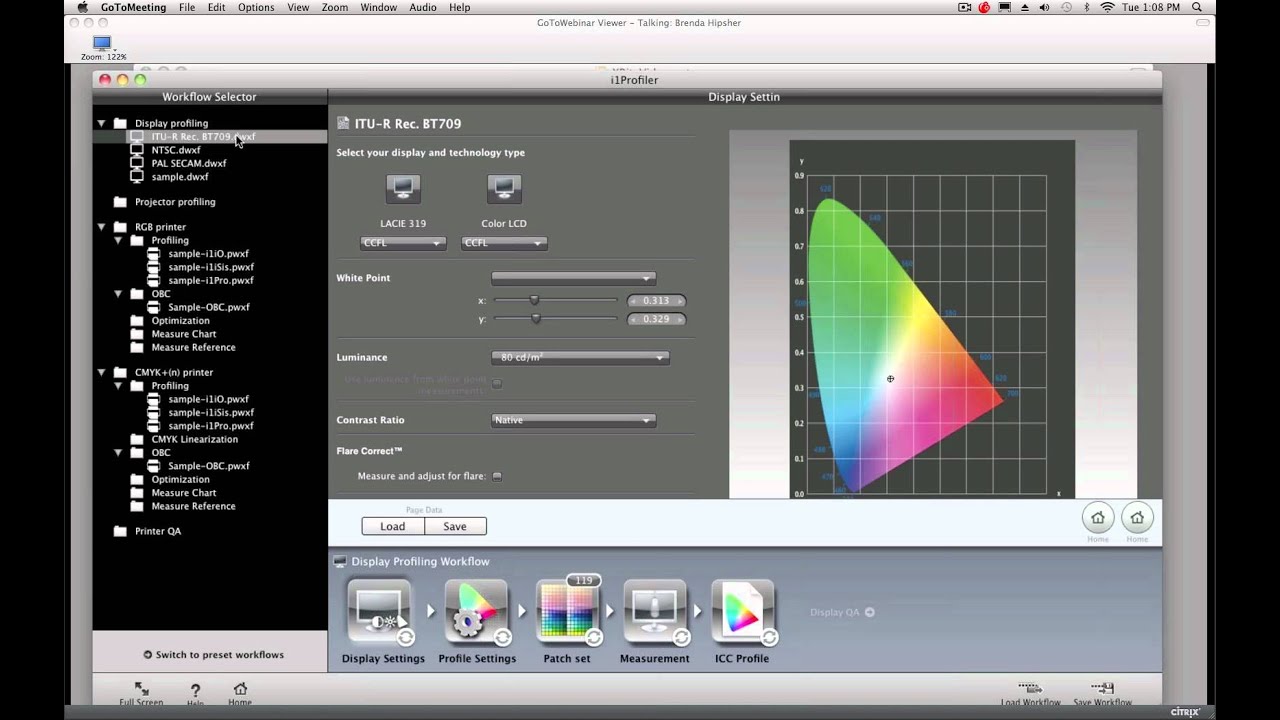
Task: Open the Zoom menu
Action: click(335, 7)
